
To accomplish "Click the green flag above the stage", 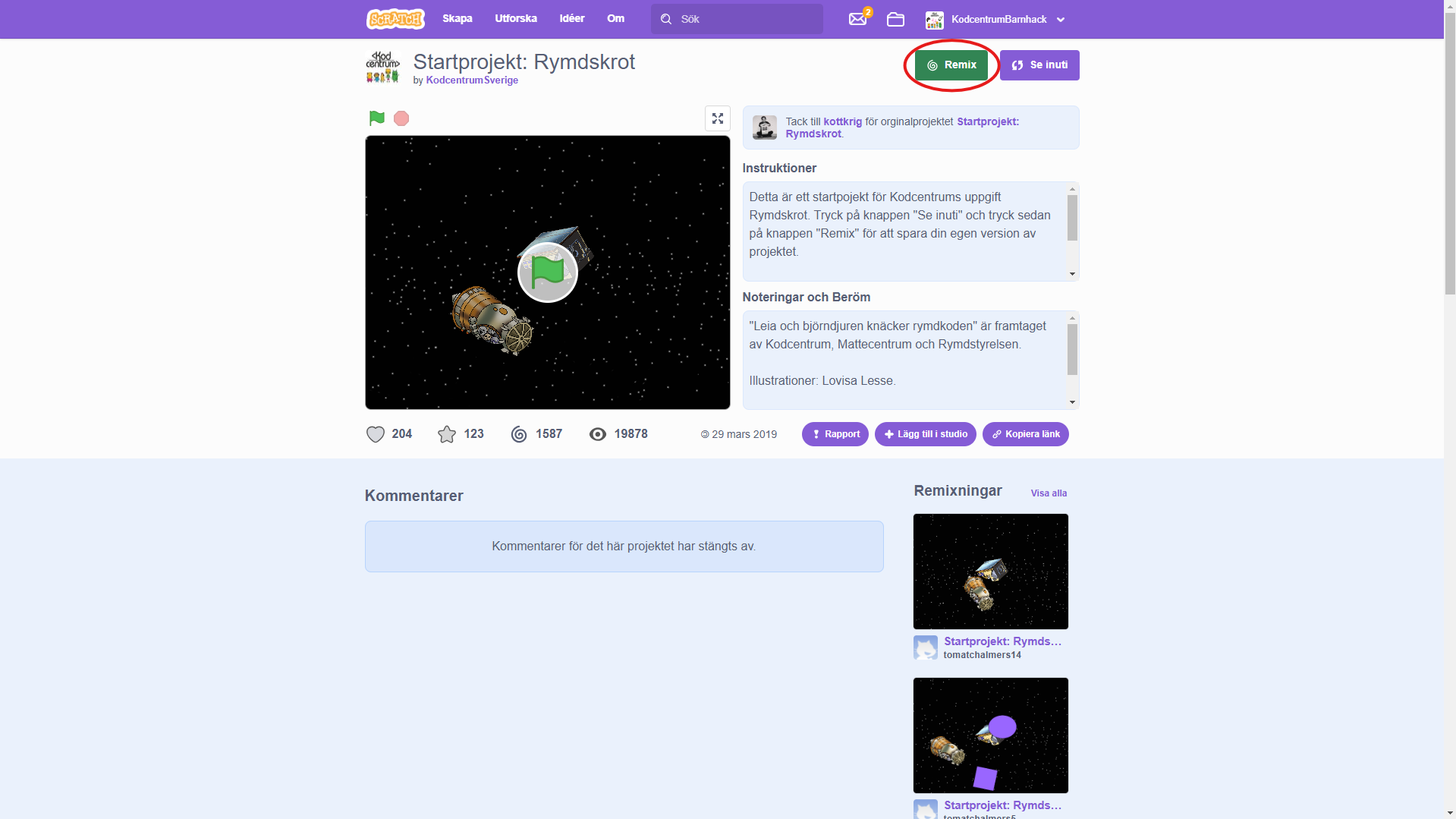I will pyautogui.click(x=376, y=118).
